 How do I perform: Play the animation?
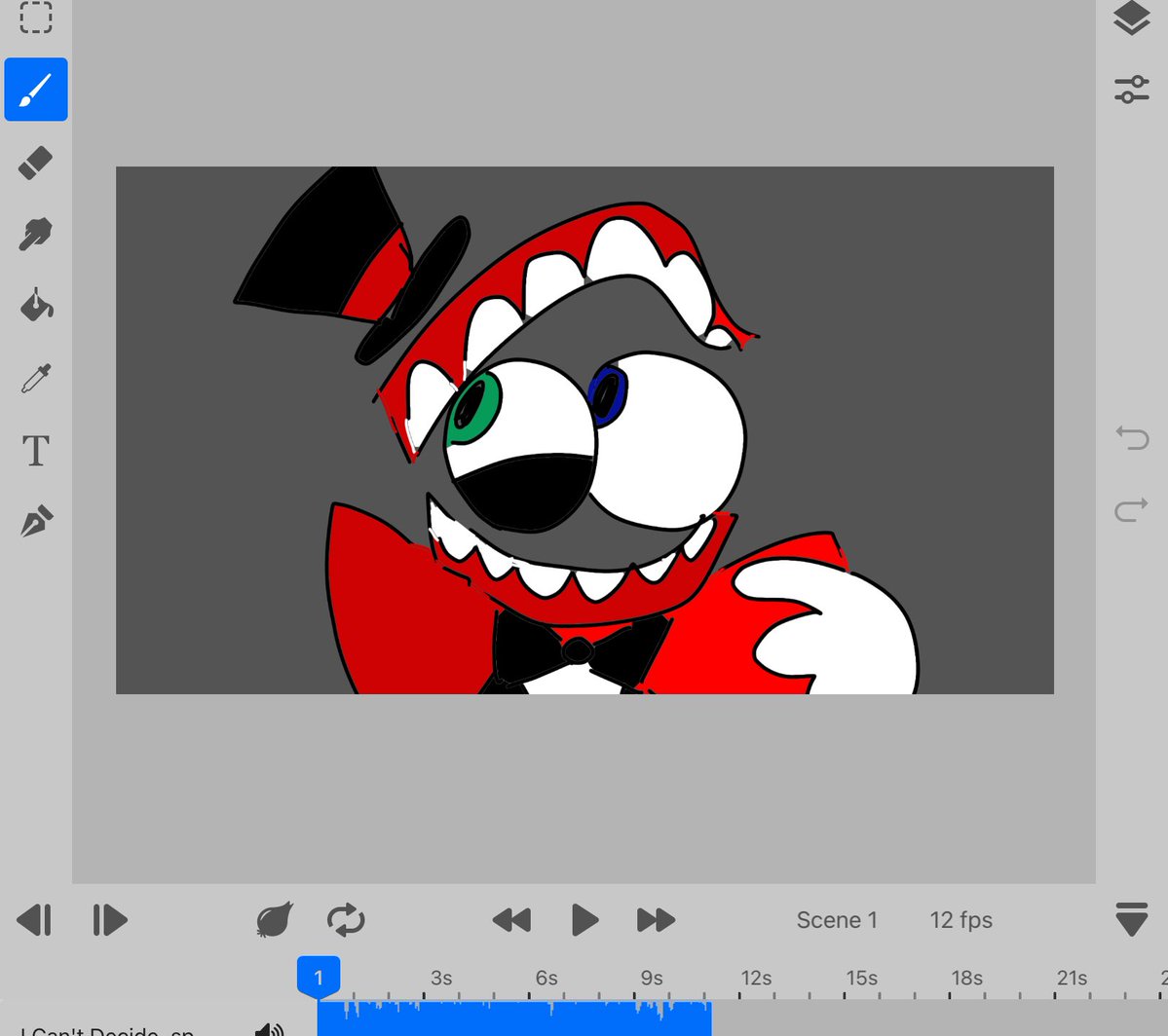click(x=584, y=920)
